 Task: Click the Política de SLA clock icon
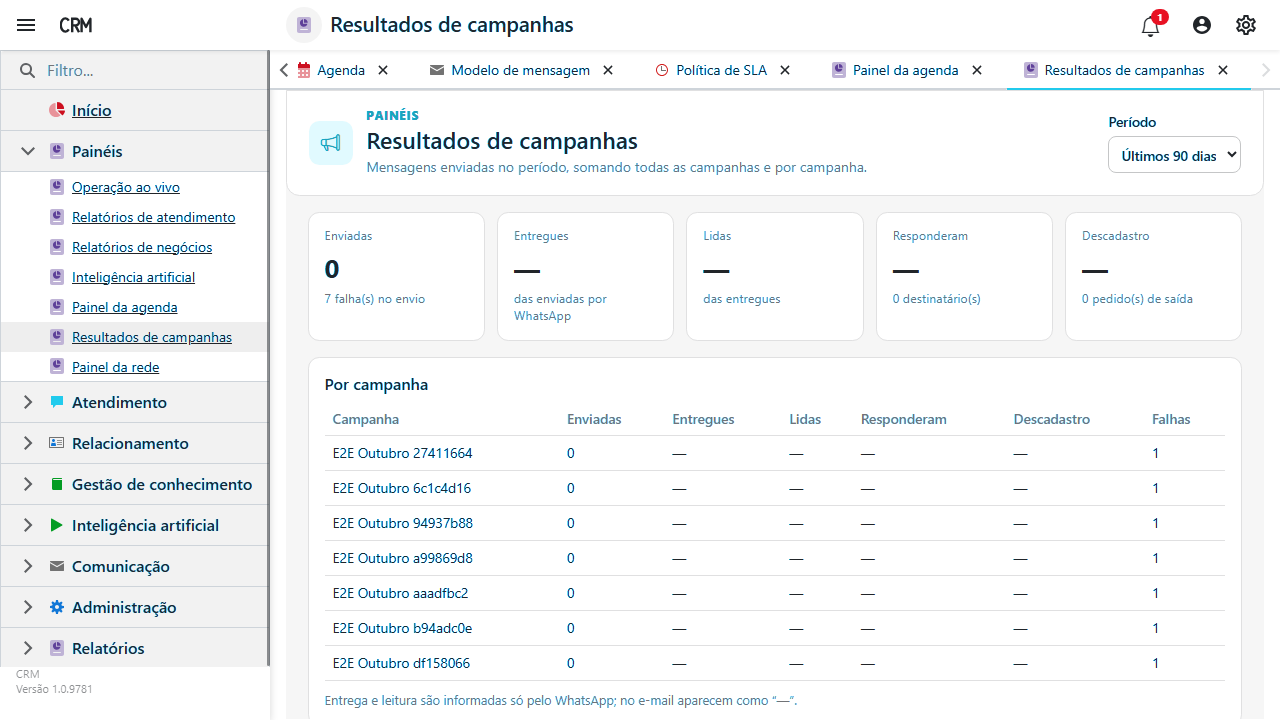[x=662, y=70]
